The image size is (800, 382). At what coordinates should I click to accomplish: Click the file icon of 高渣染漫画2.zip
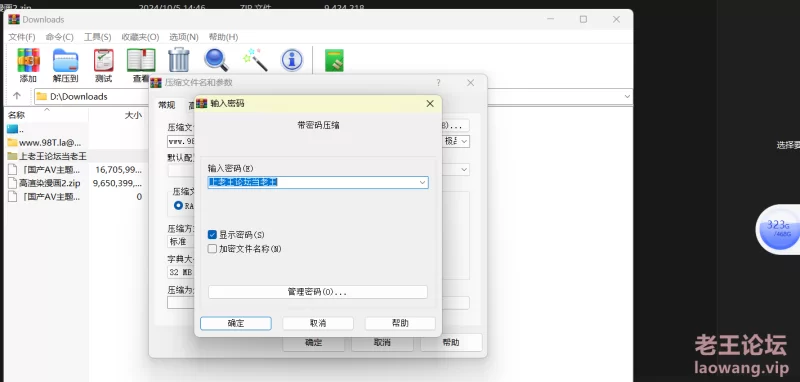pos(12,183)
